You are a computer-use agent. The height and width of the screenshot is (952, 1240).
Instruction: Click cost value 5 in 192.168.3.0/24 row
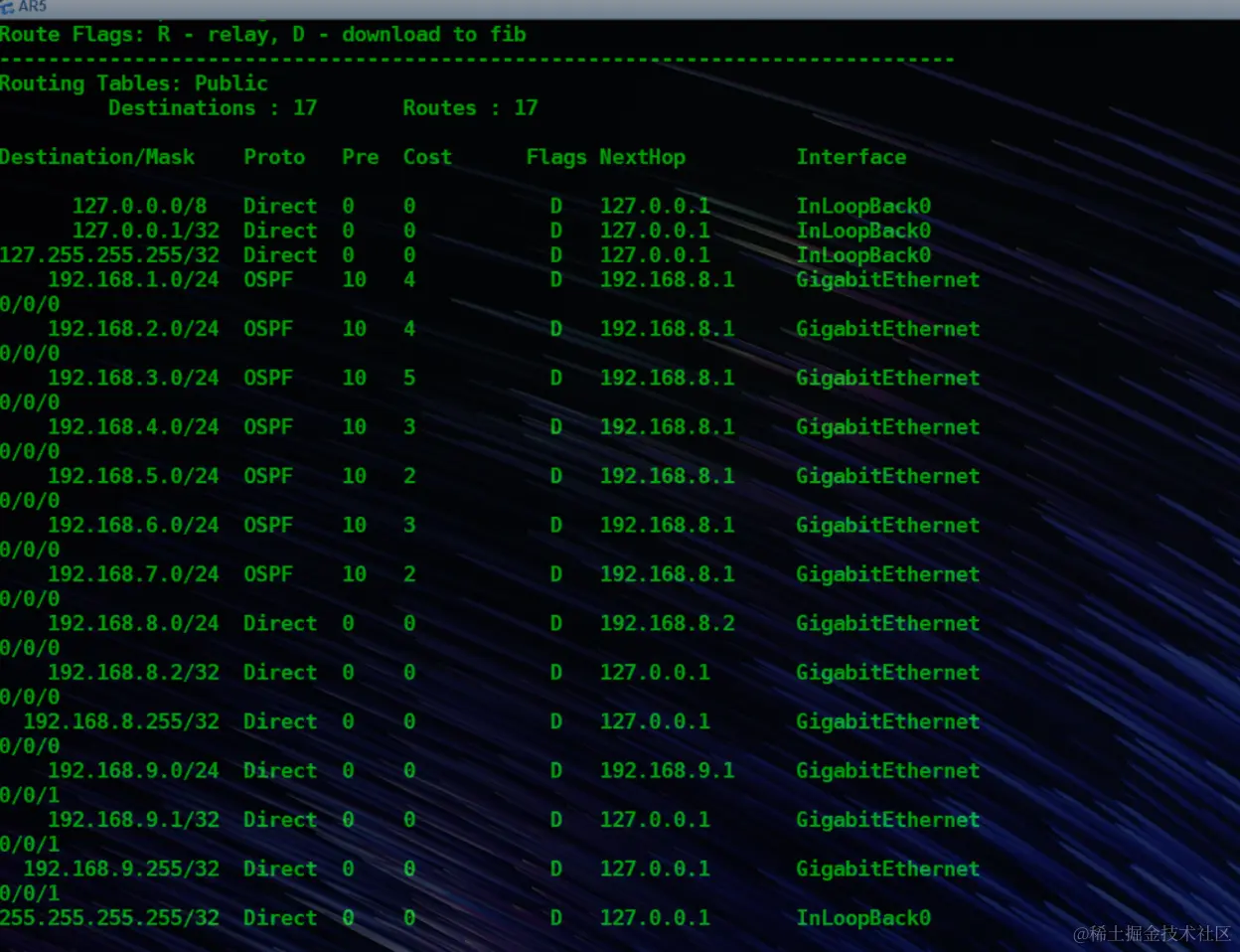[x=409, y=379]
